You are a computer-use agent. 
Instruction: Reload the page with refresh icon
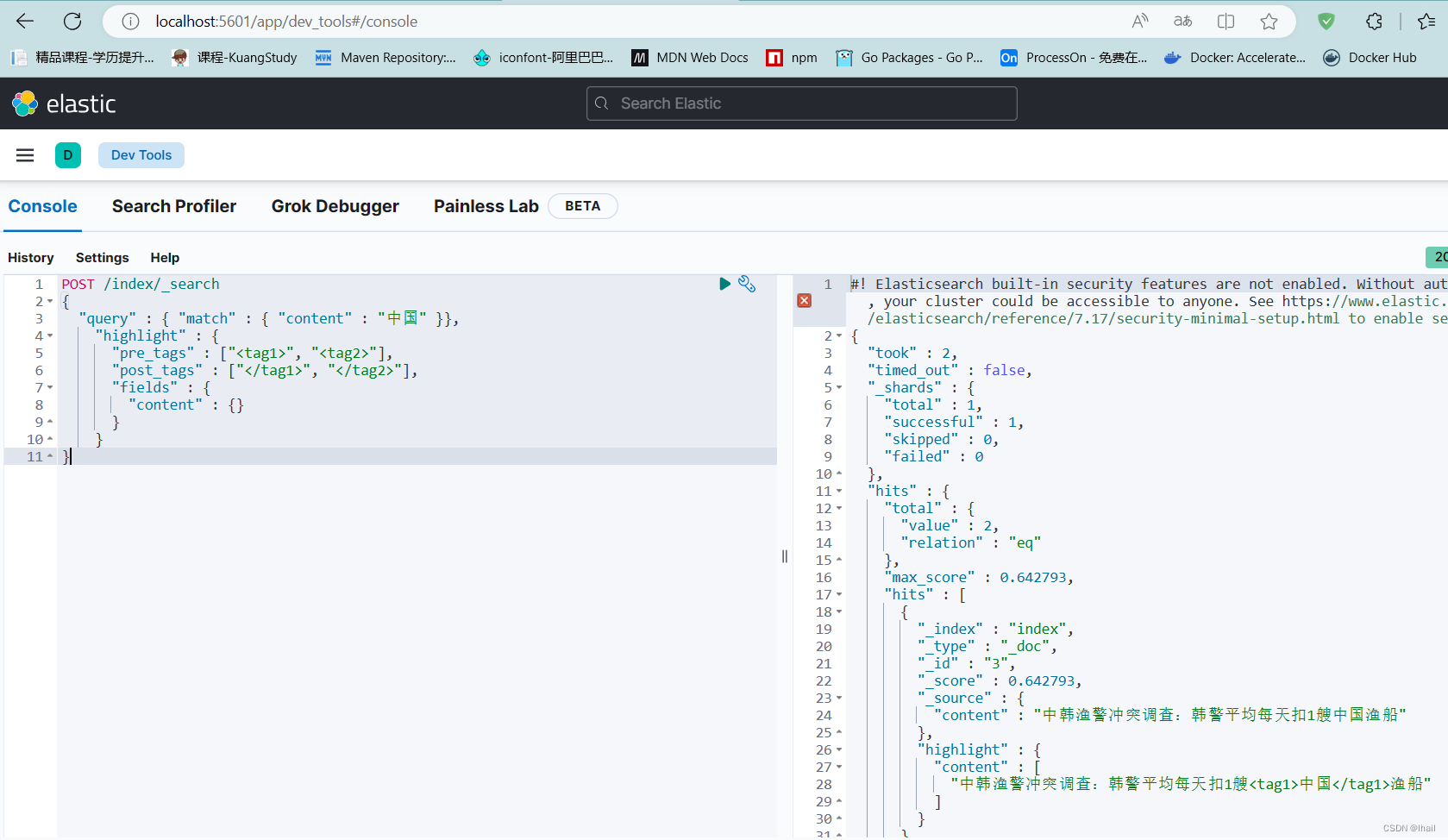(x=72, y=22)
